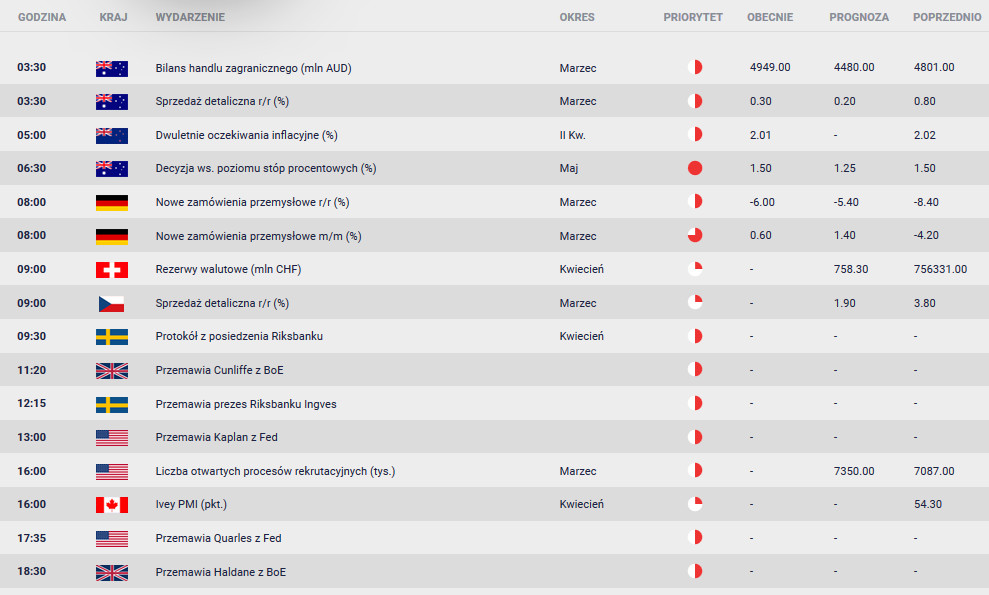Screen dimensions: 989x595
Task: Click priority icon in Czech retail sales row
Action: 695,302
